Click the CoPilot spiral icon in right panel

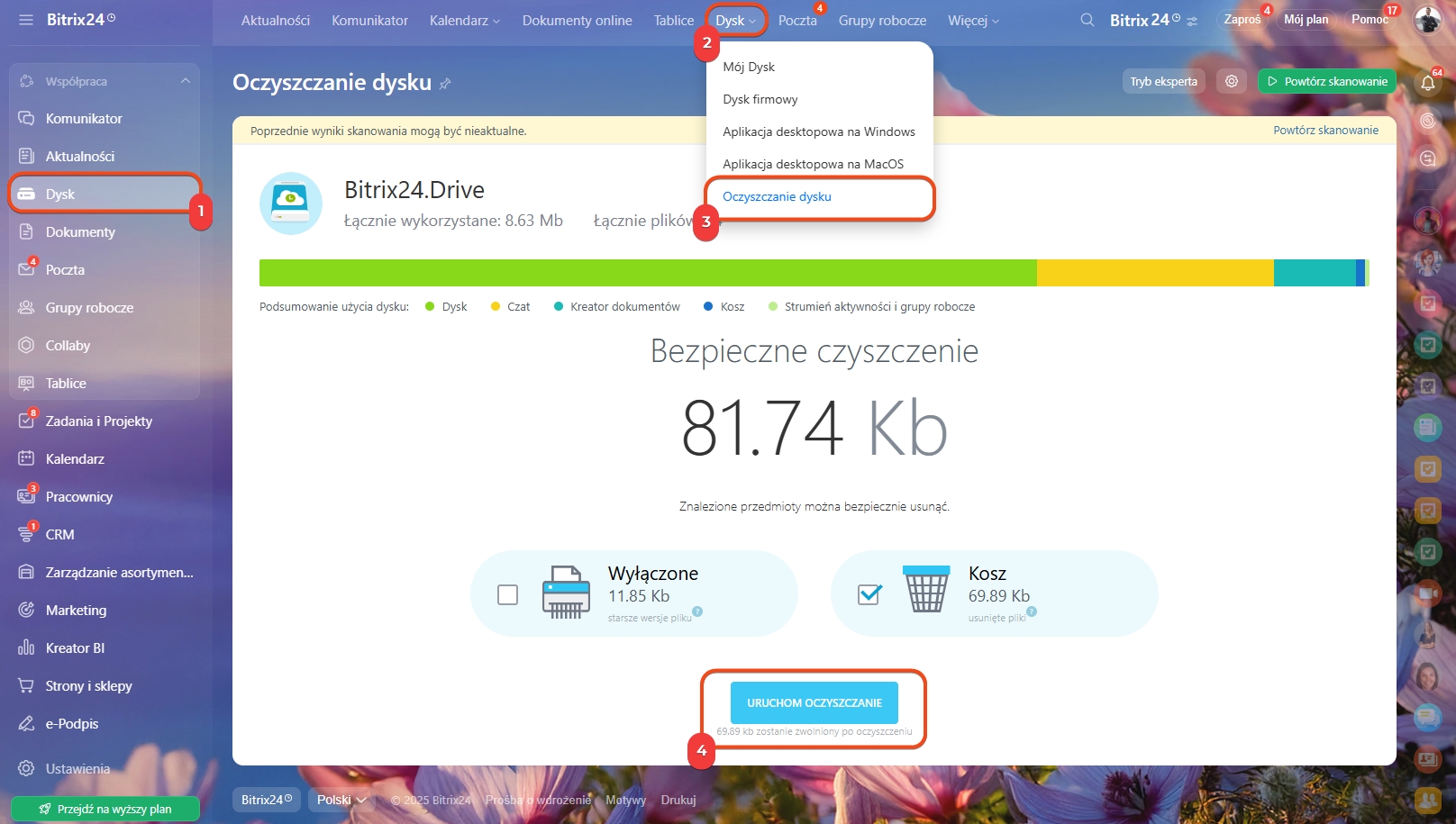click(x=1428, y=121)
